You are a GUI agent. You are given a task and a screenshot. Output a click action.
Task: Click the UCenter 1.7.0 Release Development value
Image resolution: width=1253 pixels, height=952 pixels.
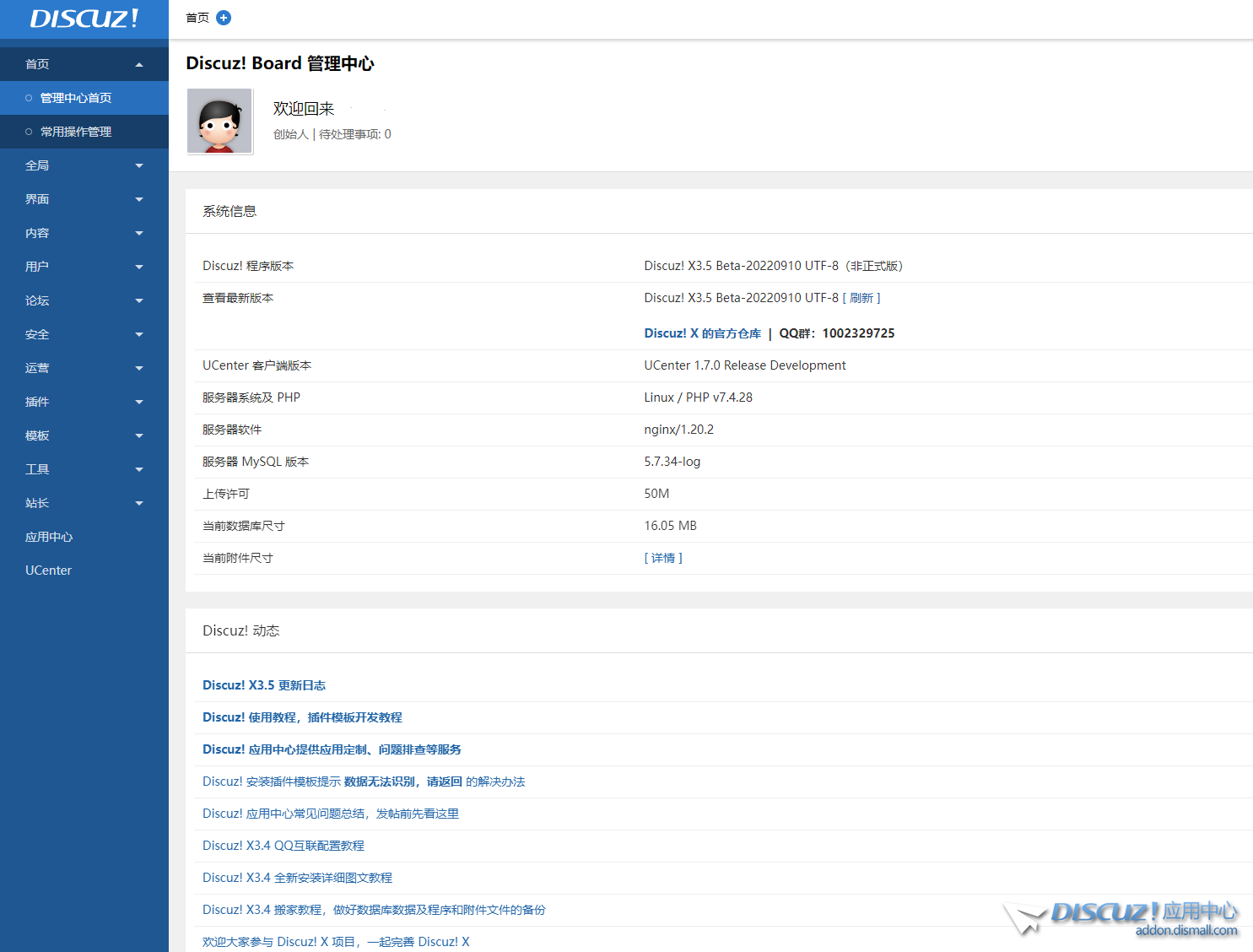coord(745,365)
